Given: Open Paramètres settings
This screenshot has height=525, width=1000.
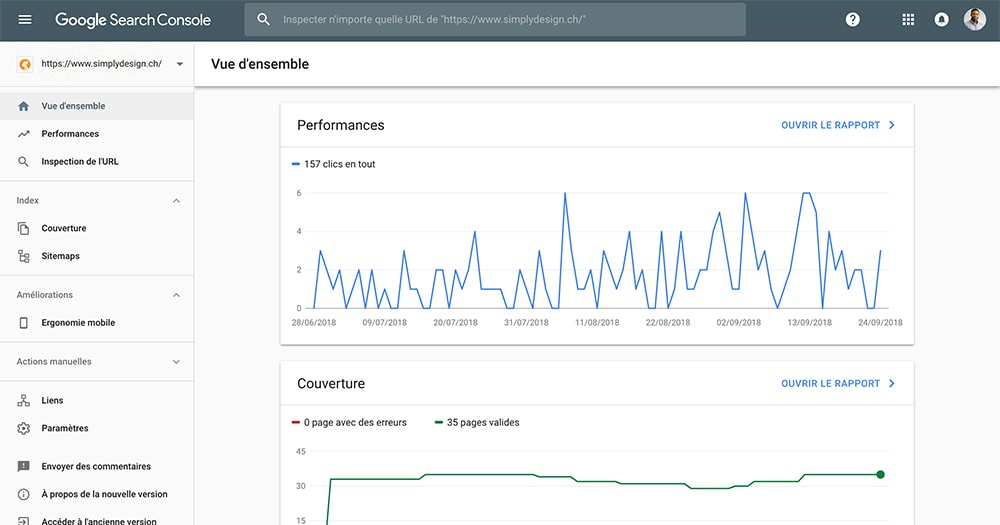Looking at the screenshot, I should tap(97, 428).
